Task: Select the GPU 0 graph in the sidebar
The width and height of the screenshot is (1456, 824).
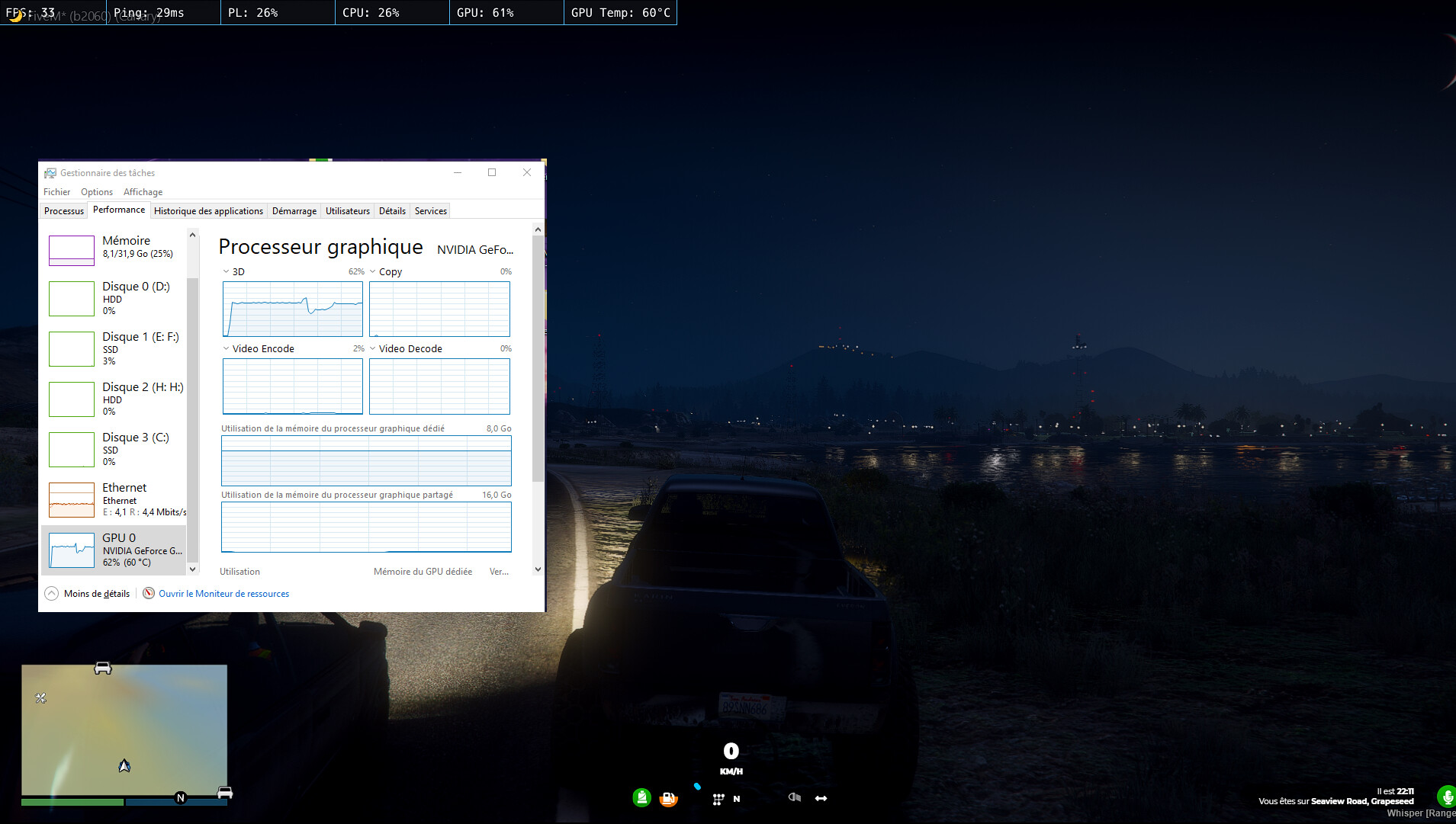Action: click(114, 550)
